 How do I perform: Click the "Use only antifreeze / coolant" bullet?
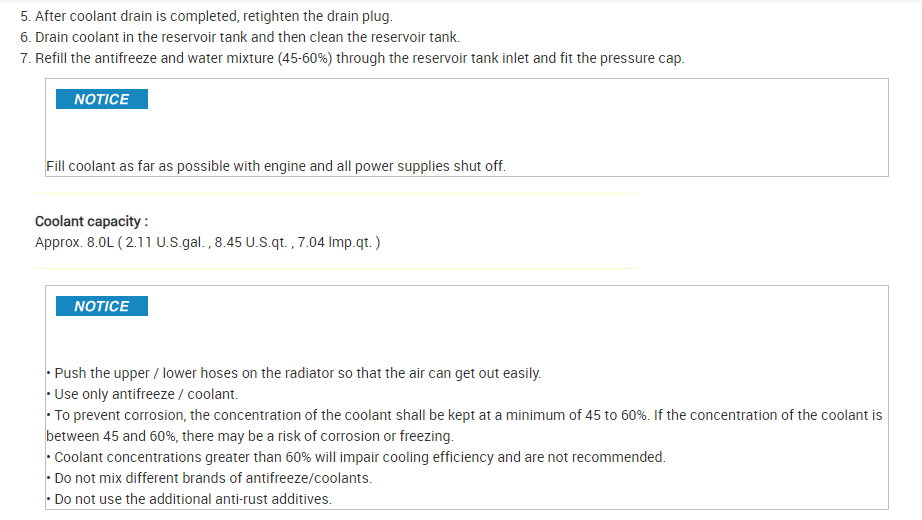[x=146, y=394]
